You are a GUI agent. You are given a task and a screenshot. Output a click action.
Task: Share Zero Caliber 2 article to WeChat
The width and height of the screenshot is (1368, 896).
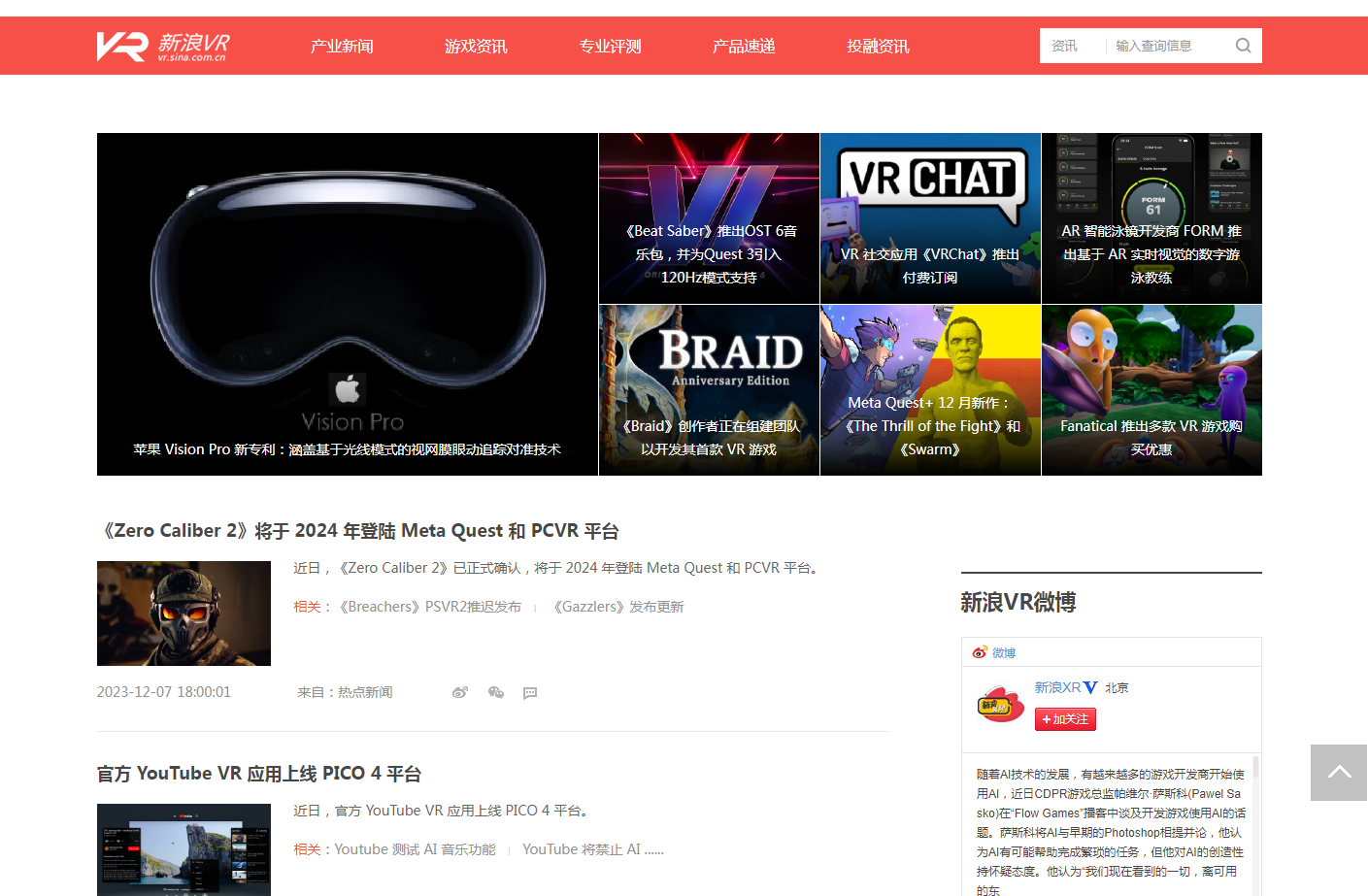496,692
